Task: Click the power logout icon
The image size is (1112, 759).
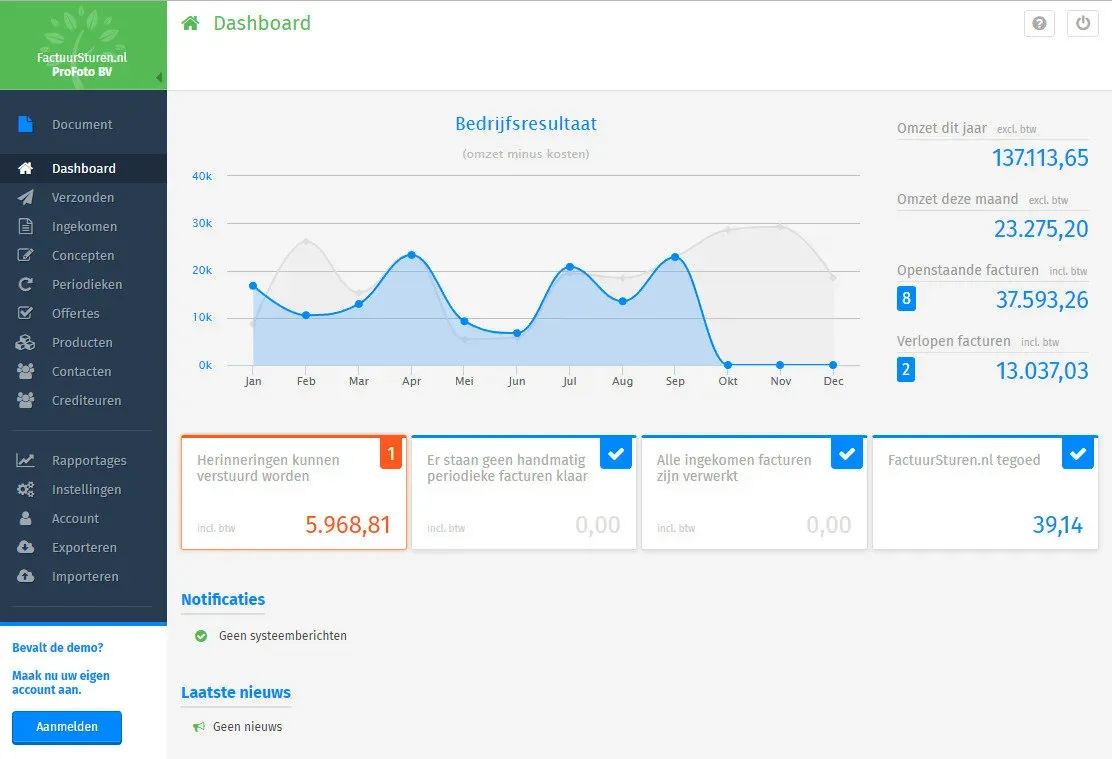Action: [1082, 24]
